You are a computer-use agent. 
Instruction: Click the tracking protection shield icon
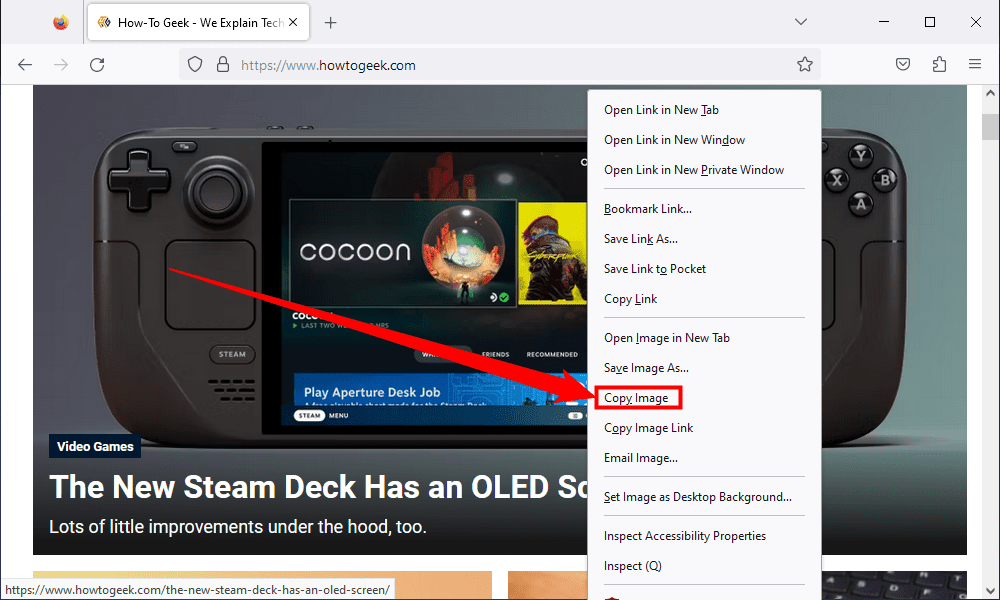tap(196, 65)
